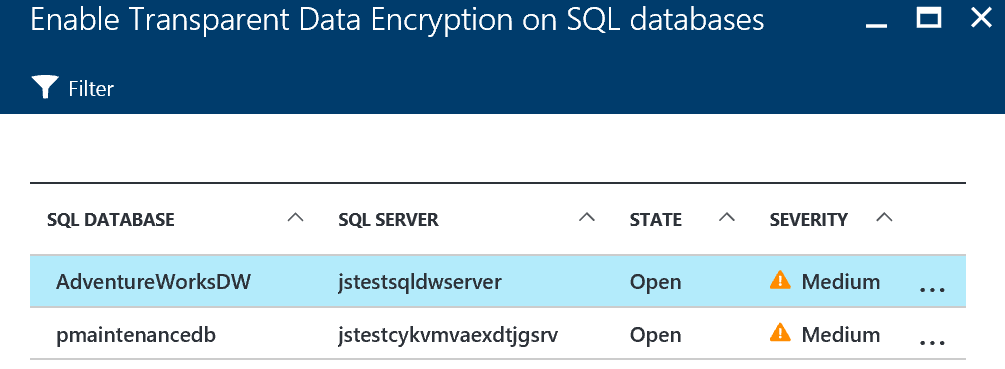Sort by SQL DATABASE chevron arrow

[295, 217]
